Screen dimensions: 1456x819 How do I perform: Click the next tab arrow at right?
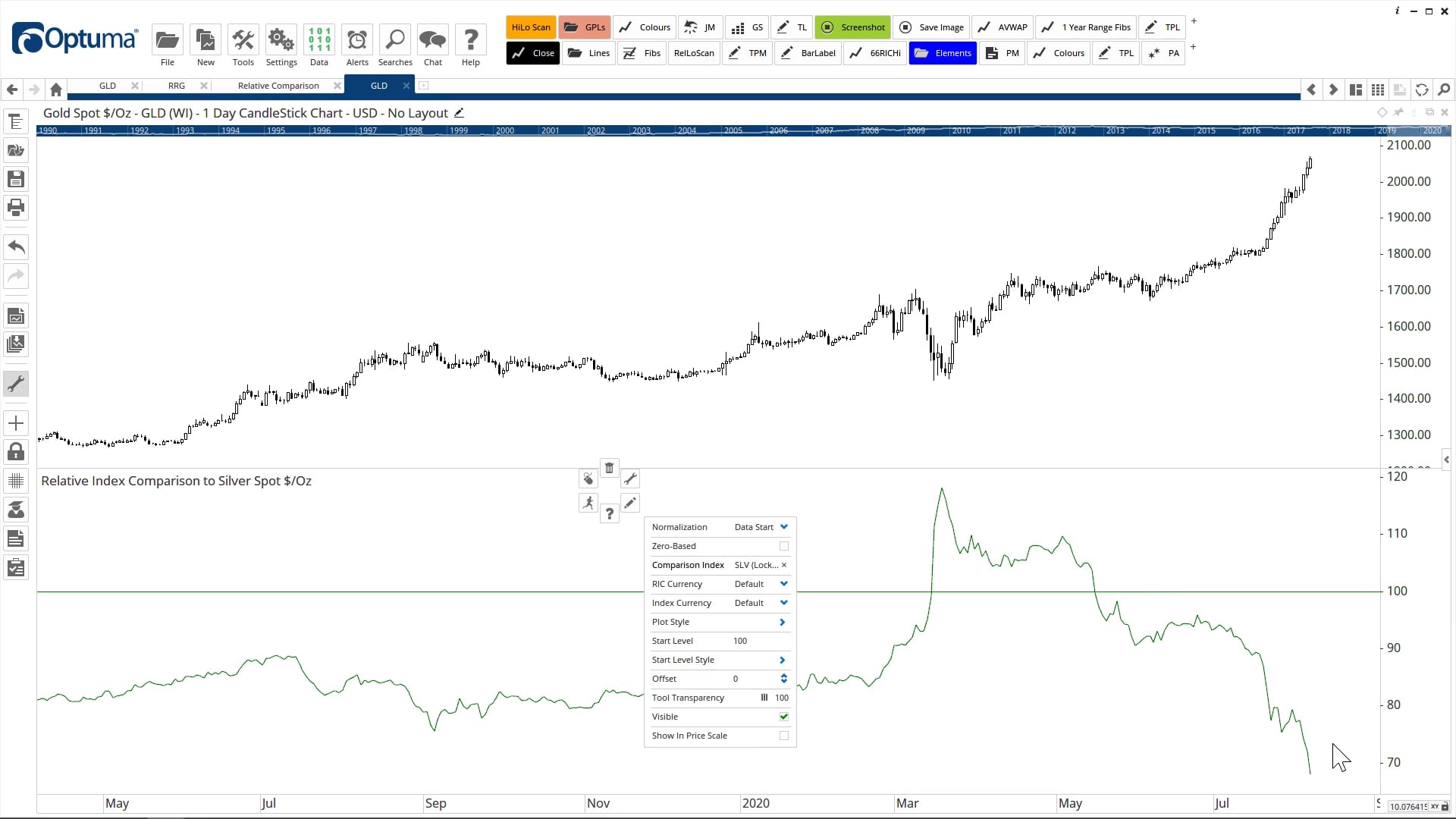click(1333, 89)
